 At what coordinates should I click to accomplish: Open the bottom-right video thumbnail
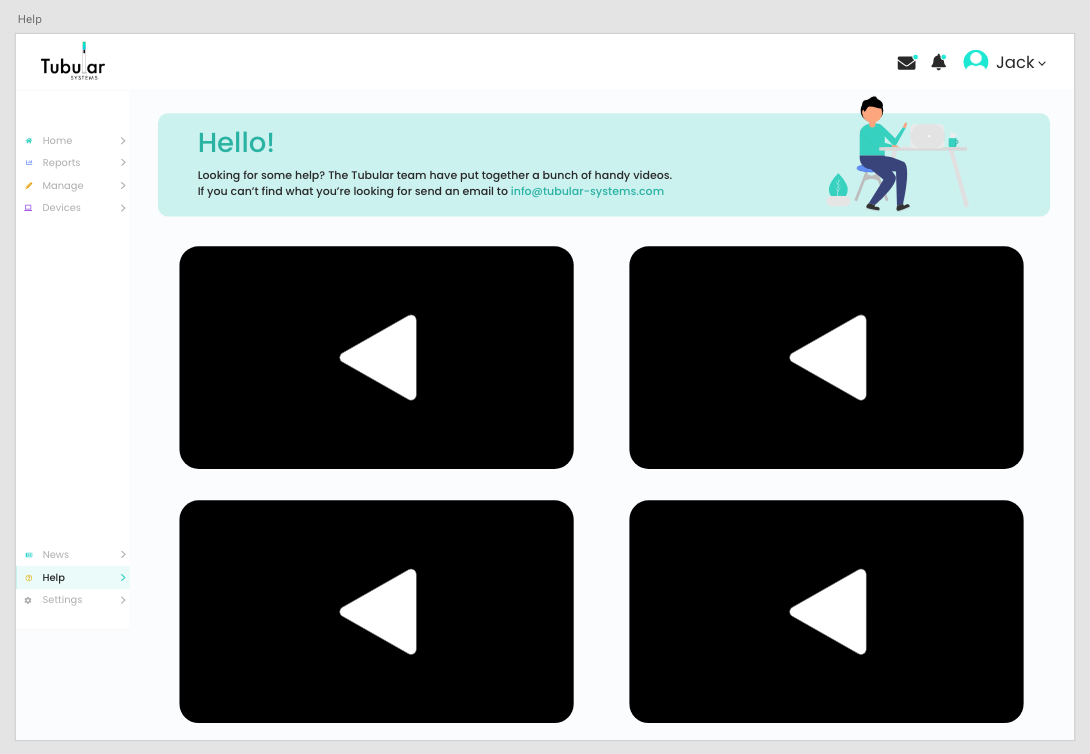point(826,611)
